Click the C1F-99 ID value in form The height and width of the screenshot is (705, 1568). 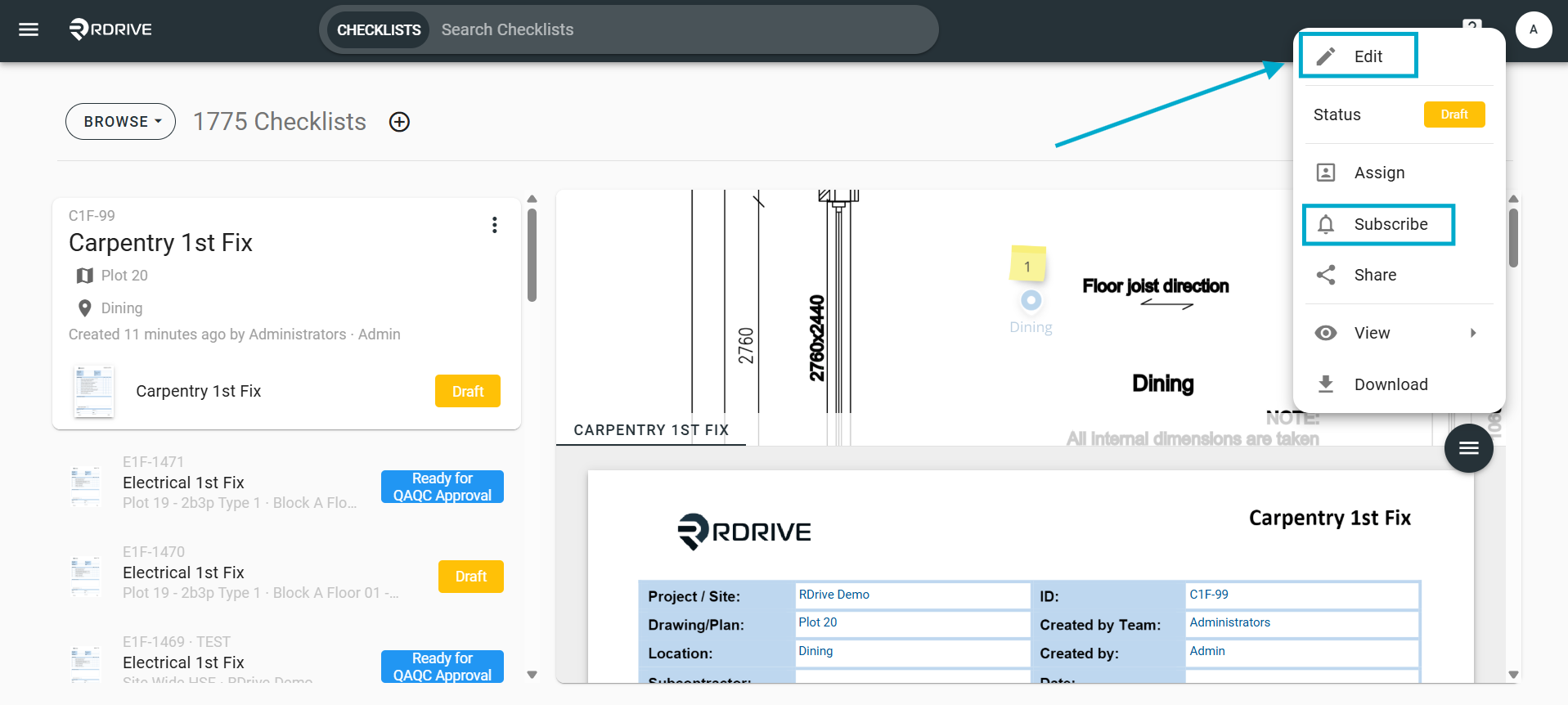click(x=1209, y=595)
